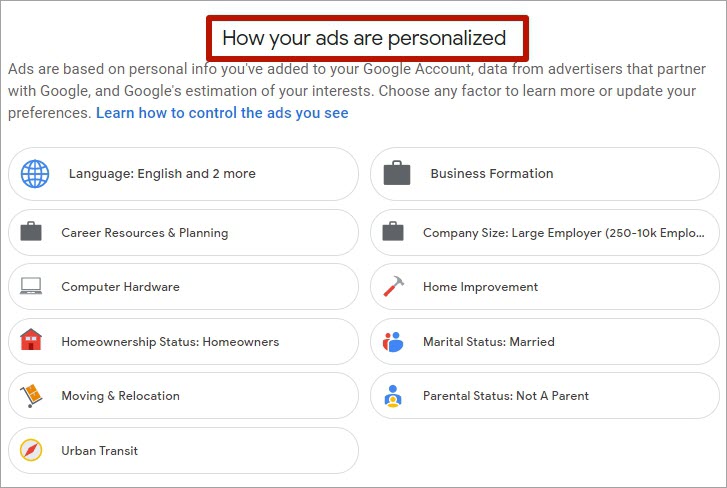727x488 pixels.
Task: Click the briefcase icon beside Business Formation
Action: point(397,173)
